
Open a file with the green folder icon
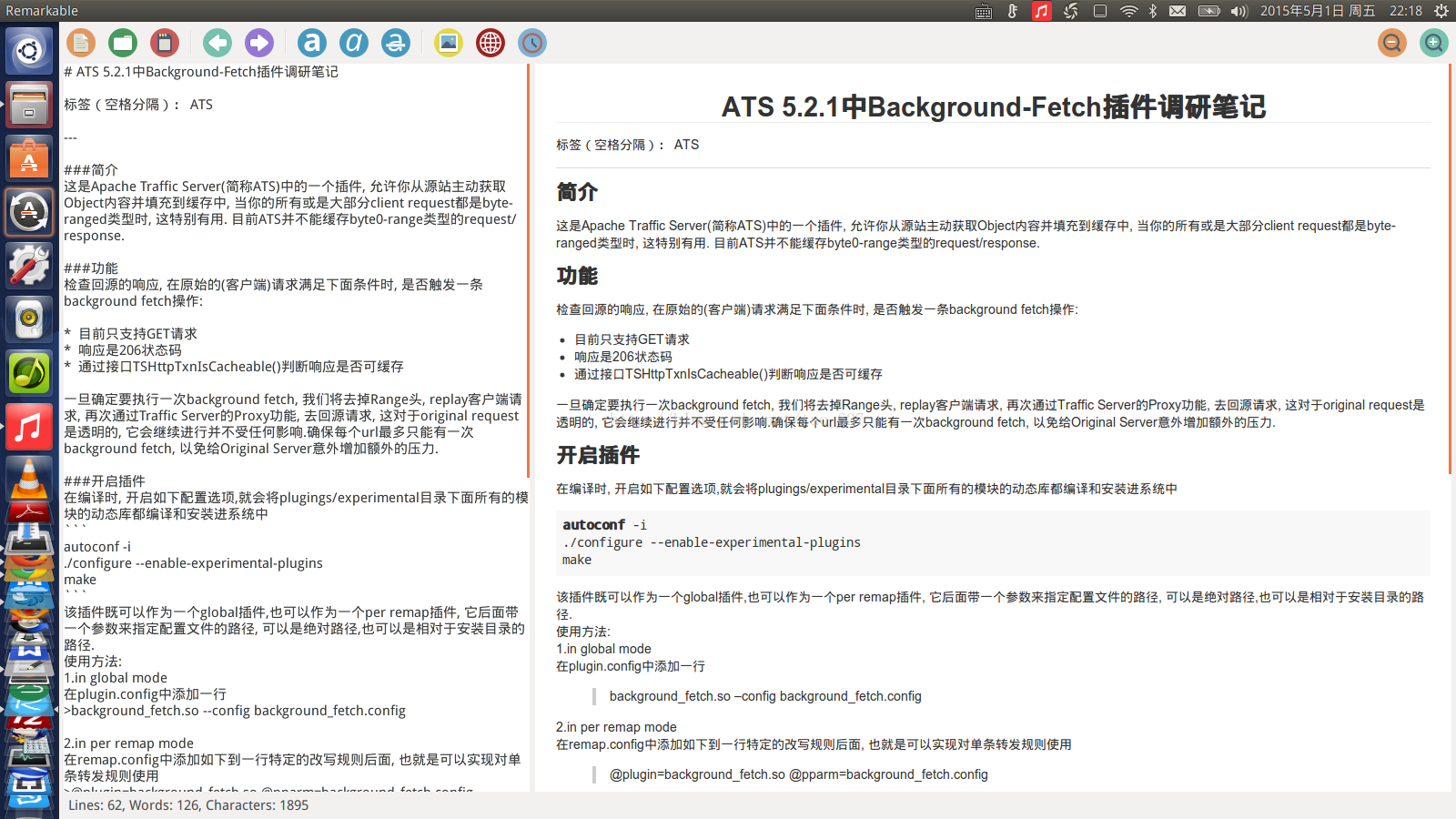123,43
